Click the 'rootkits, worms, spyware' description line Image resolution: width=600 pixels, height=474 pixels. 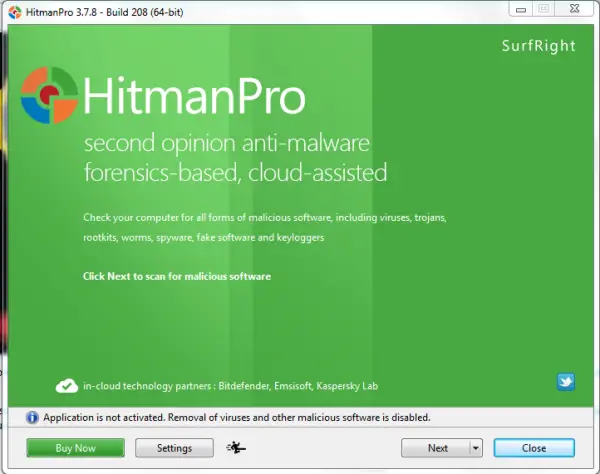[204, 238]
